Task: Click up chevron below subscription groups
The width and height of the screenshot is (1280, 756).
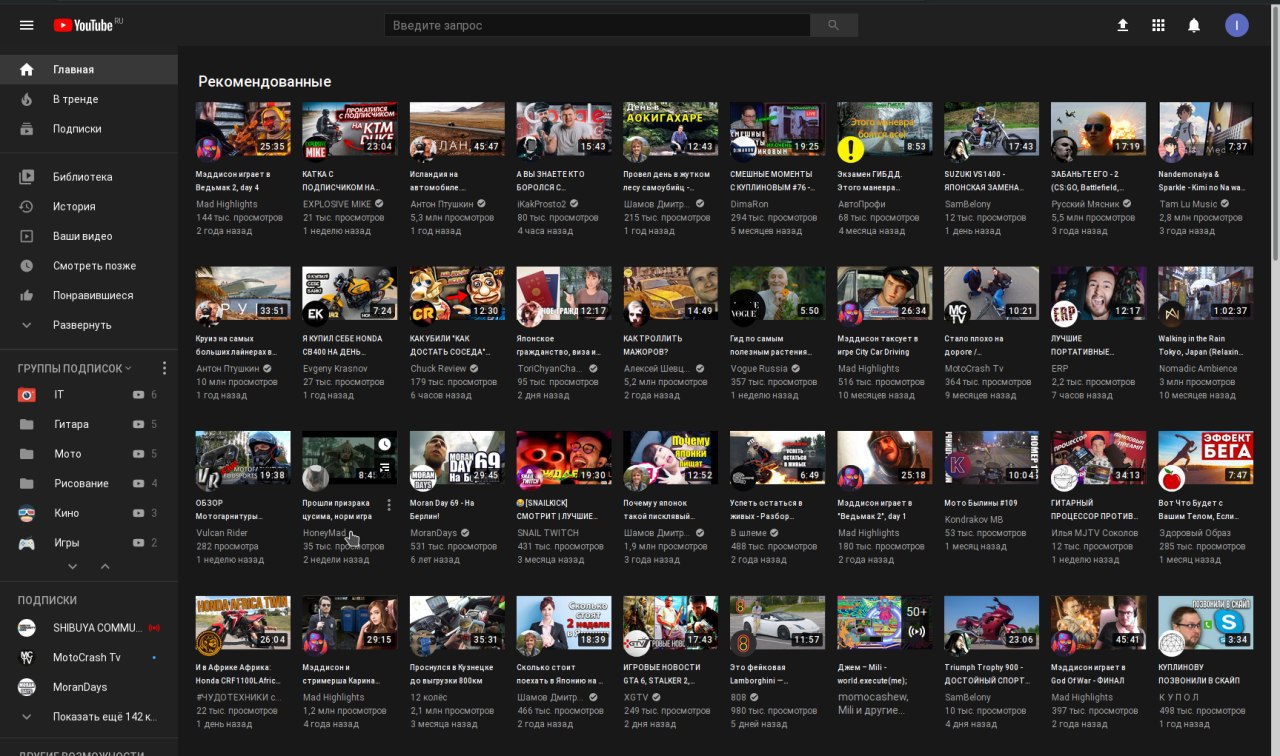Action: [x=105, y=567]
